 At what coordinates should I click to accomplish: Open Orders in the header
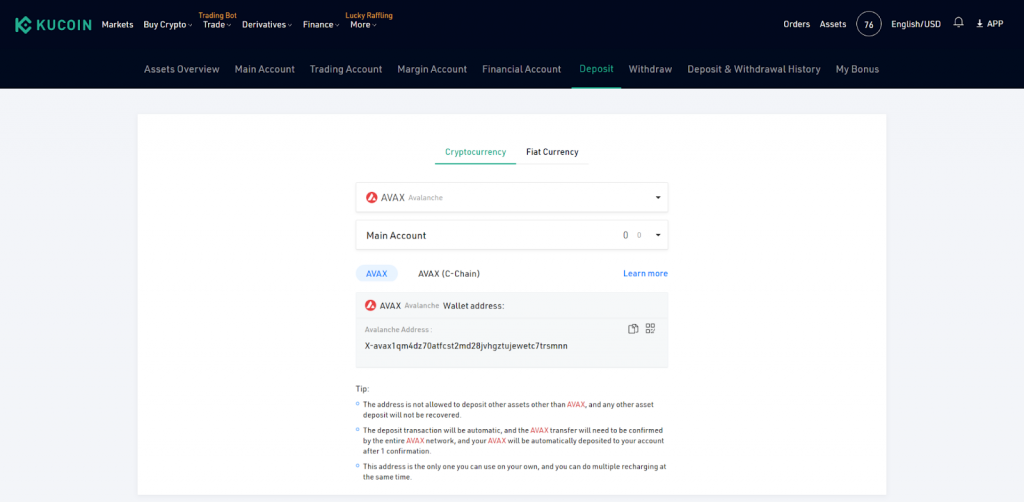(797, 24)
